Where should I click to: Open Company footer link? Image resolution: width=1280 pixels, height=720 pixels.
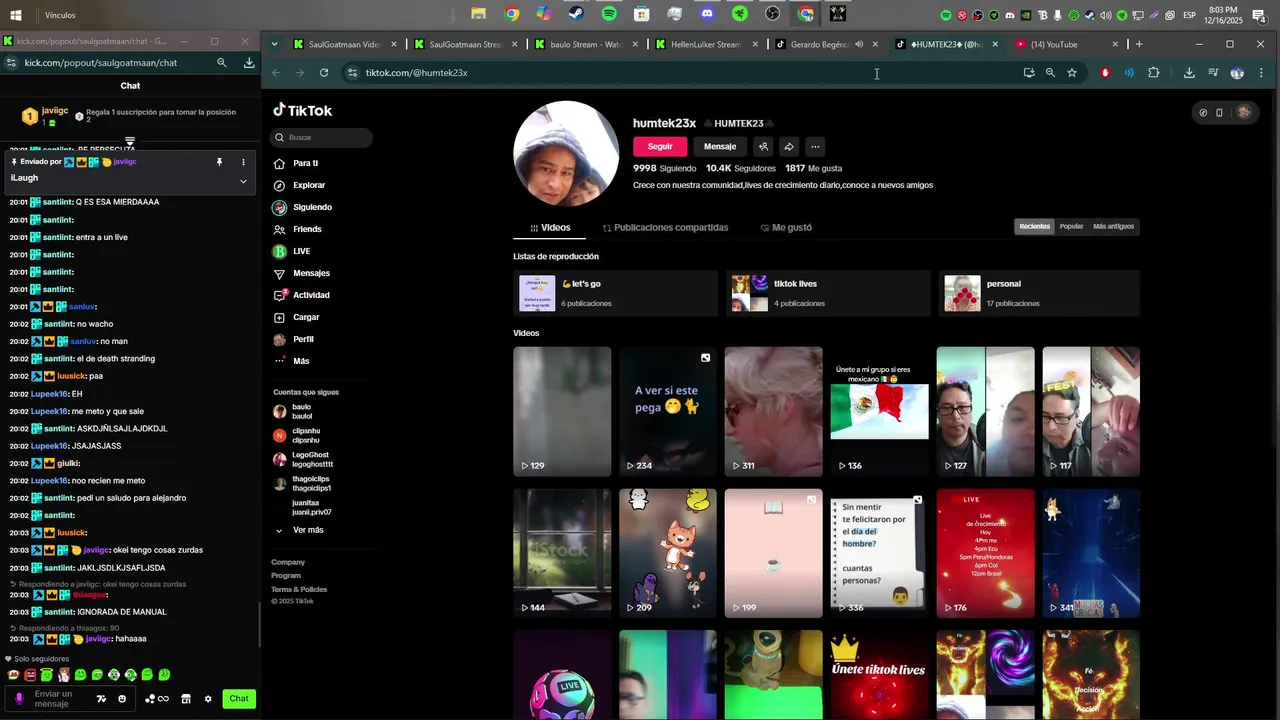[x=288, y=562]
